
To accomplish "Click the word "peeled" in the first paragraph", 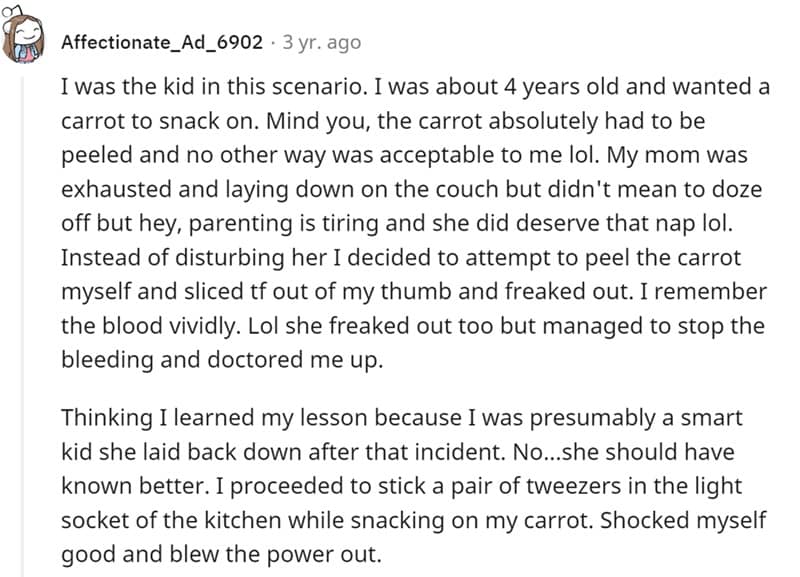I will pyautogui.click(x=95, y=154).
